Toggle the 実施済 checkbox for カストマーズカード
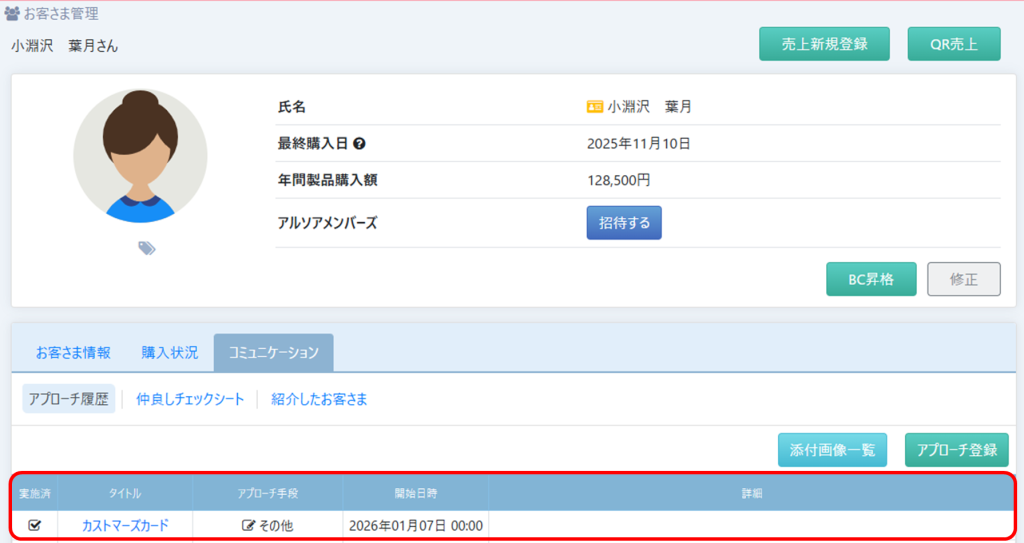This screenshot has width=1024, height=543. point(35,525)
